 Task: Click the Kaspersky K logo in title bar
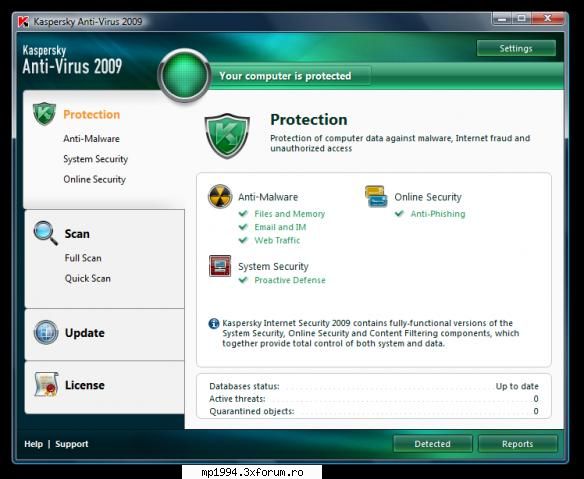coord(23,22)
